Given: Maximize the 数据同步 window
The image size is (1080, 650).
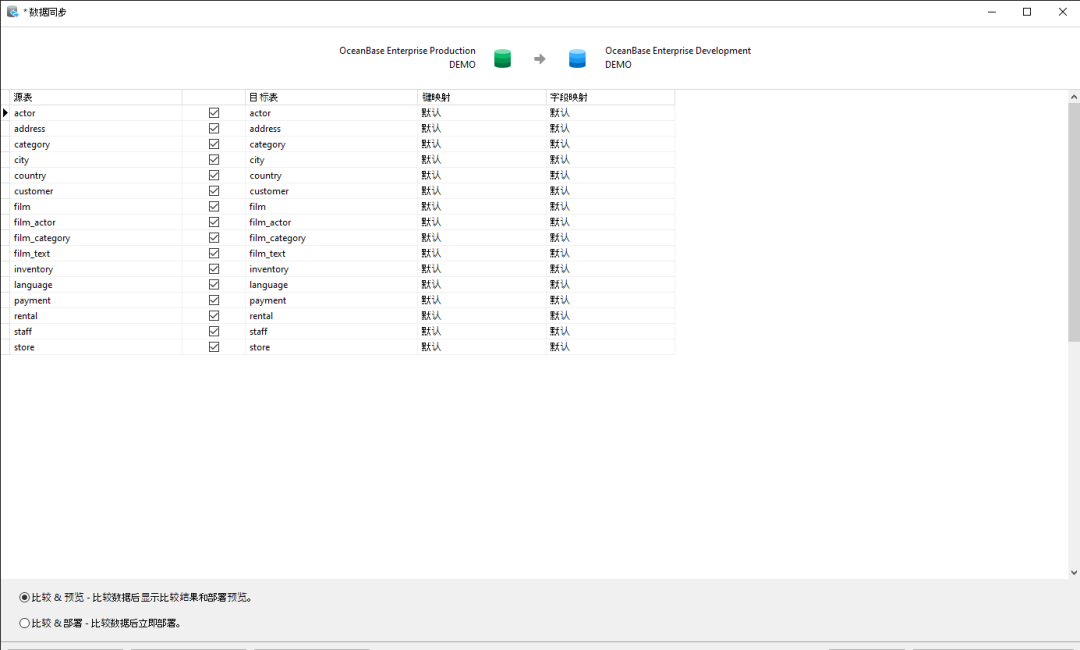Looking at the screenshot, I should click(x=1027, y=12).
